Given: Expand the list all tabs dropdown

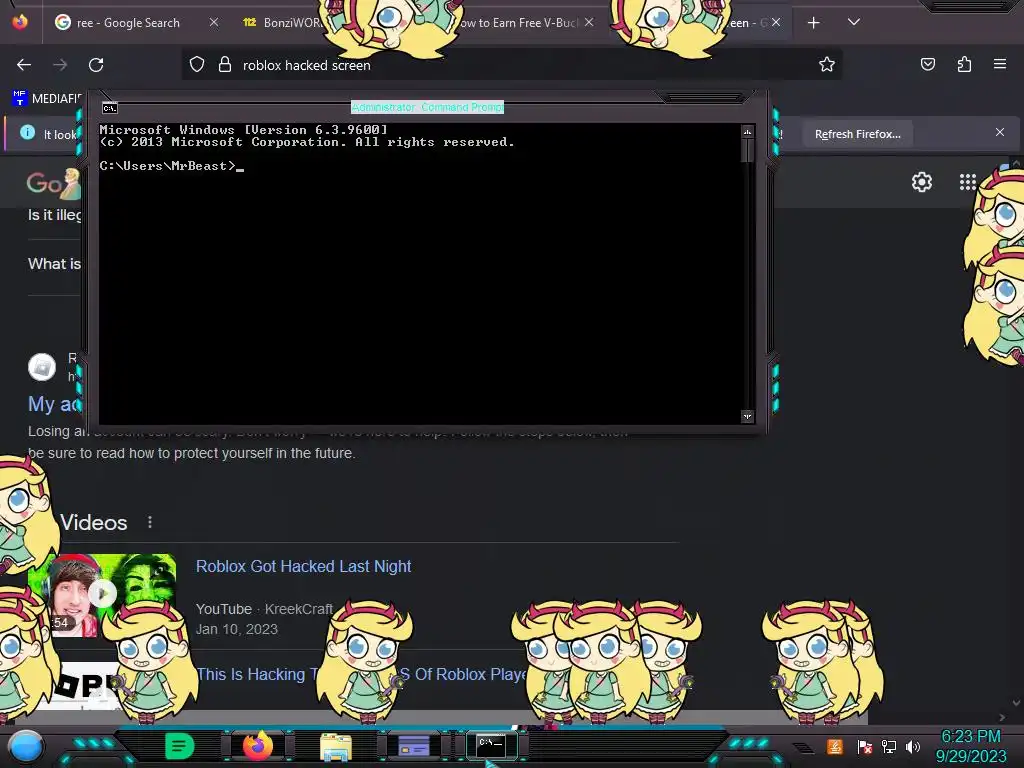Looking at the screenshot, I should coord(854,22).
